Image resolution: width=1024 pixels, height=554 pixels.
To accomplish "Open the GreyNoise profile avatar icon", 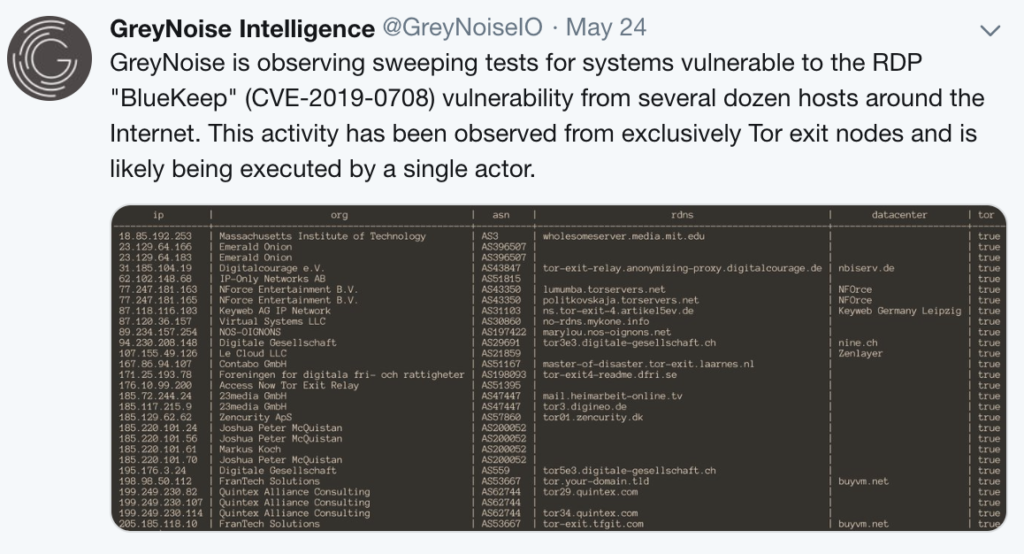I will [x=50, y=58].
